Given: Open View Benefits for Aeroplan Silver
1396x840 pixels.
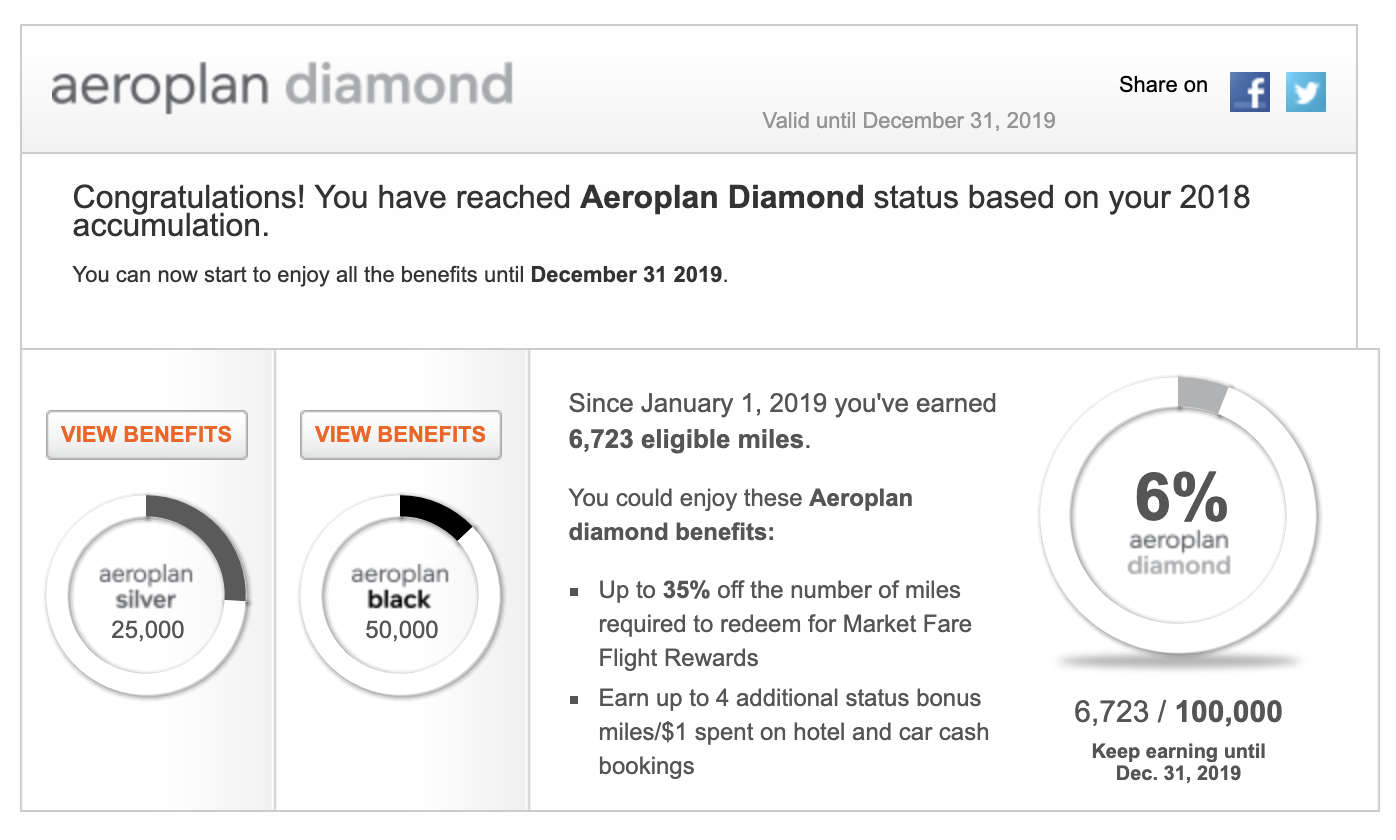Looking at the screenshot, I should (x=146, y=435).
